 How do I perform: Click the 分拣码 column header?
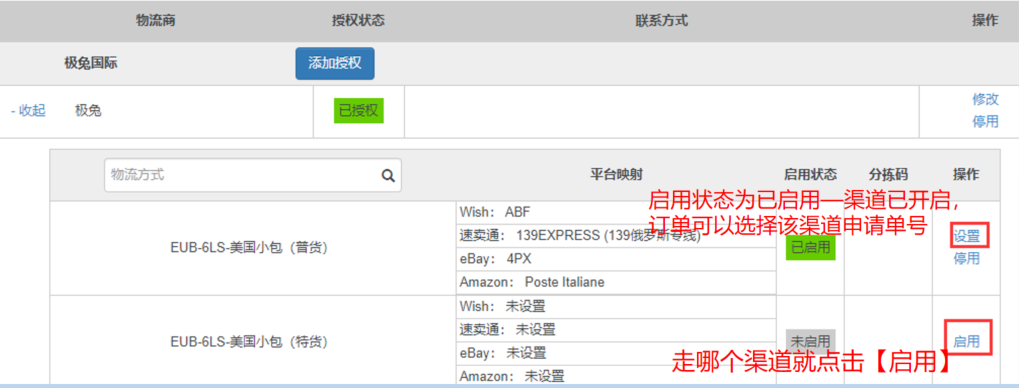pos(888,174)
